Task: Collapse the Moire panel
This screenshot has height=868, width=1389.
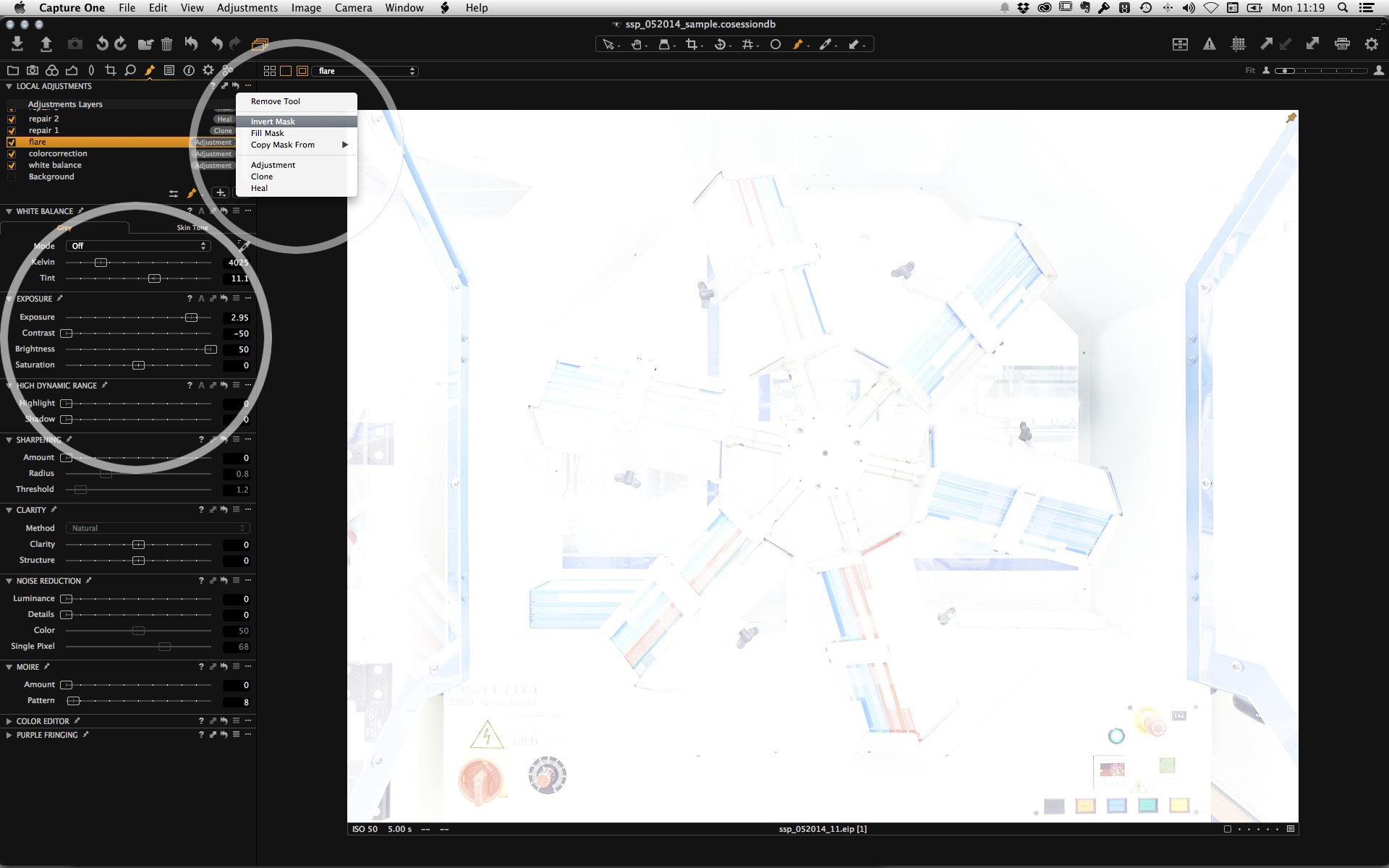Action: tap(9, 667)
